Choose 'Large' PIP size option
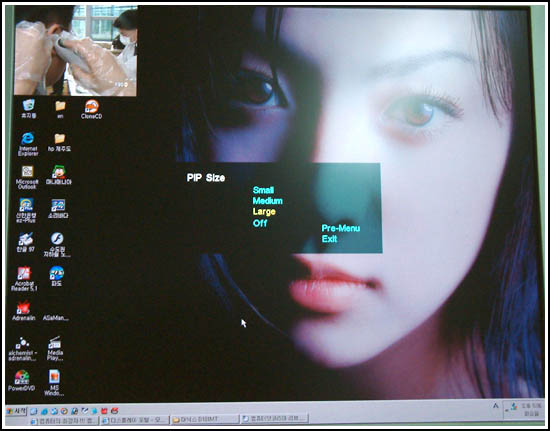 (x=264, y=212)
